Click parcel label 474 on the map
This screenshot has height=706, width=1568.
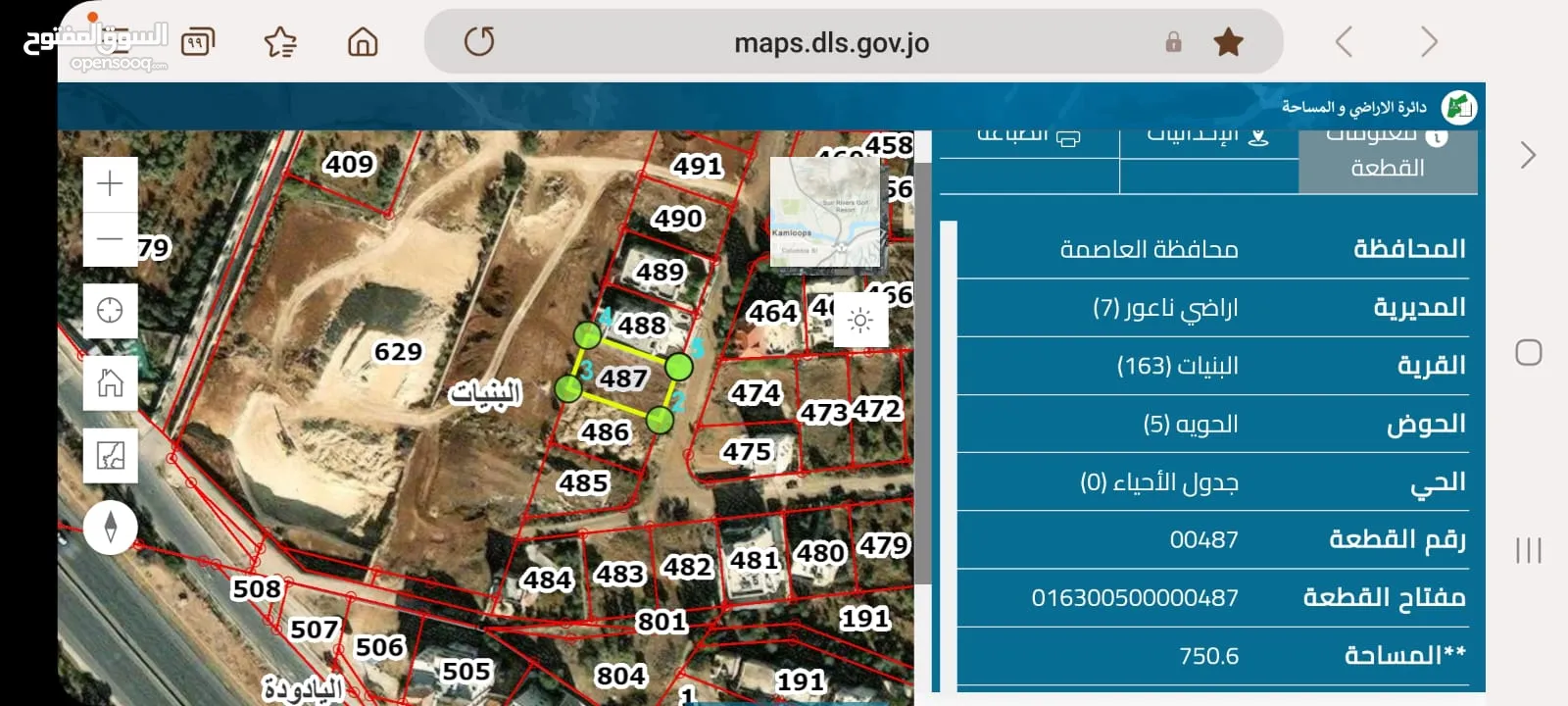click(x=756, y=393)
